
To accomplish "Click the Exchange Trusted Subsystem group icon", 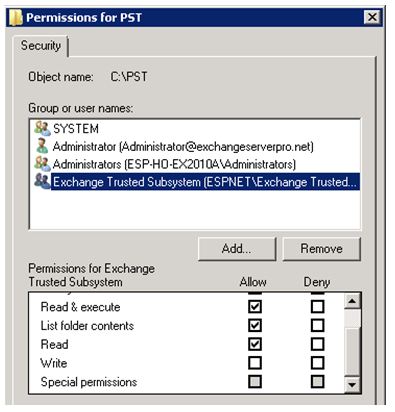I will (x=42, y=181).
